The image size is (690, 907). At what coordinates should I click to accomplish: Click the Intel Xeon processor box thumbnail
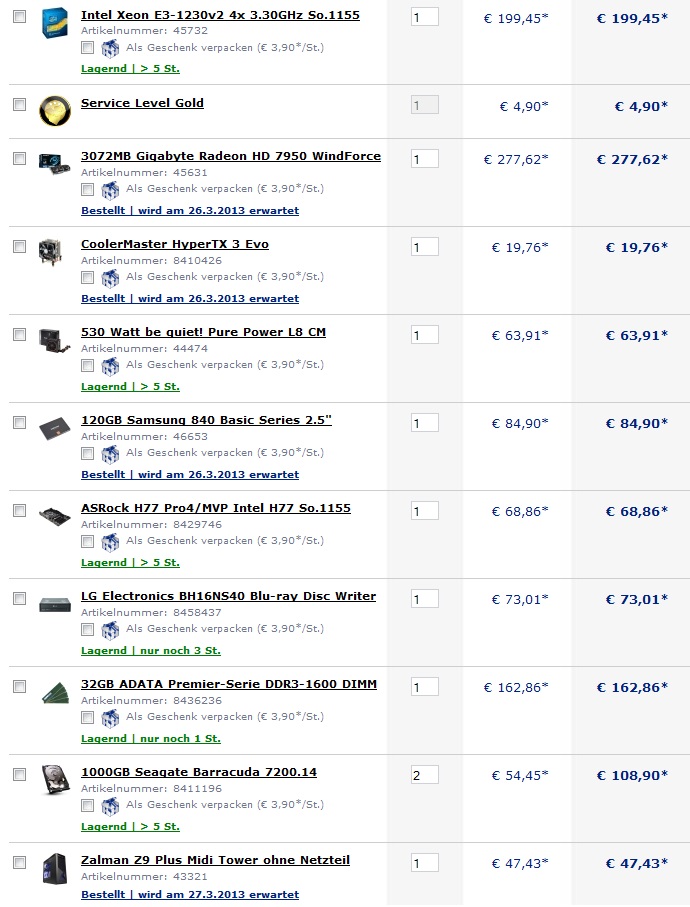click(54, 23)
